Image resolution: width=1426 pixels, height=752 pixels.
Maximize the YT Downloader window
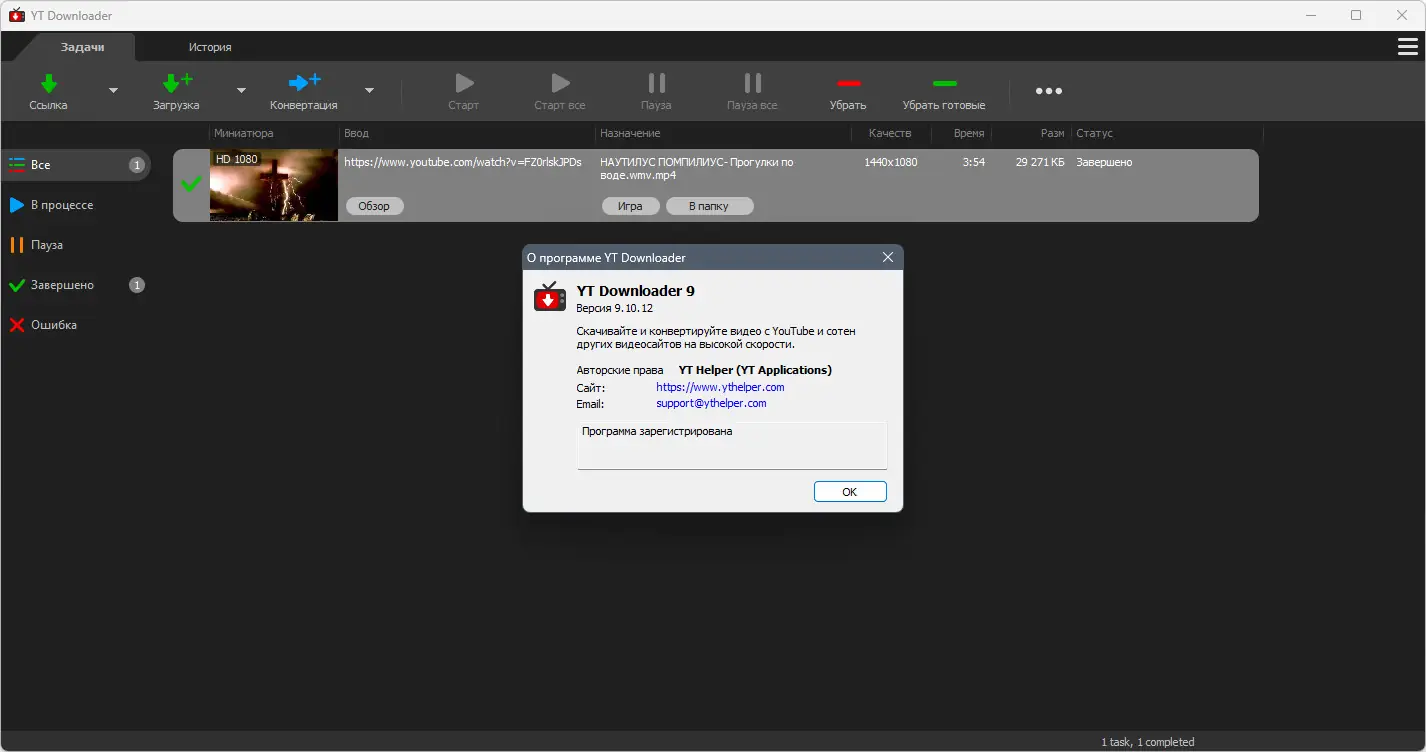1356,15
